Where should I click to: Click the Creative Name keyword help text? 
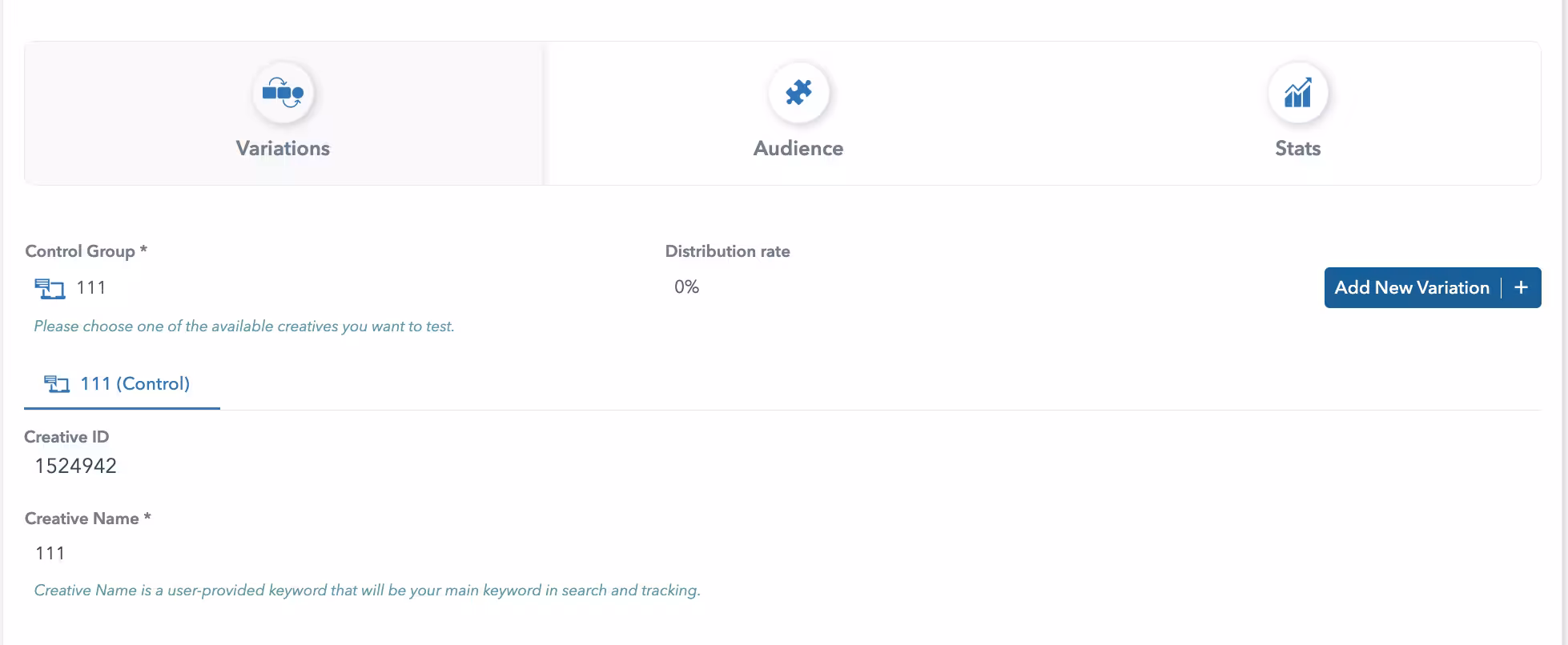pos(367,591)
